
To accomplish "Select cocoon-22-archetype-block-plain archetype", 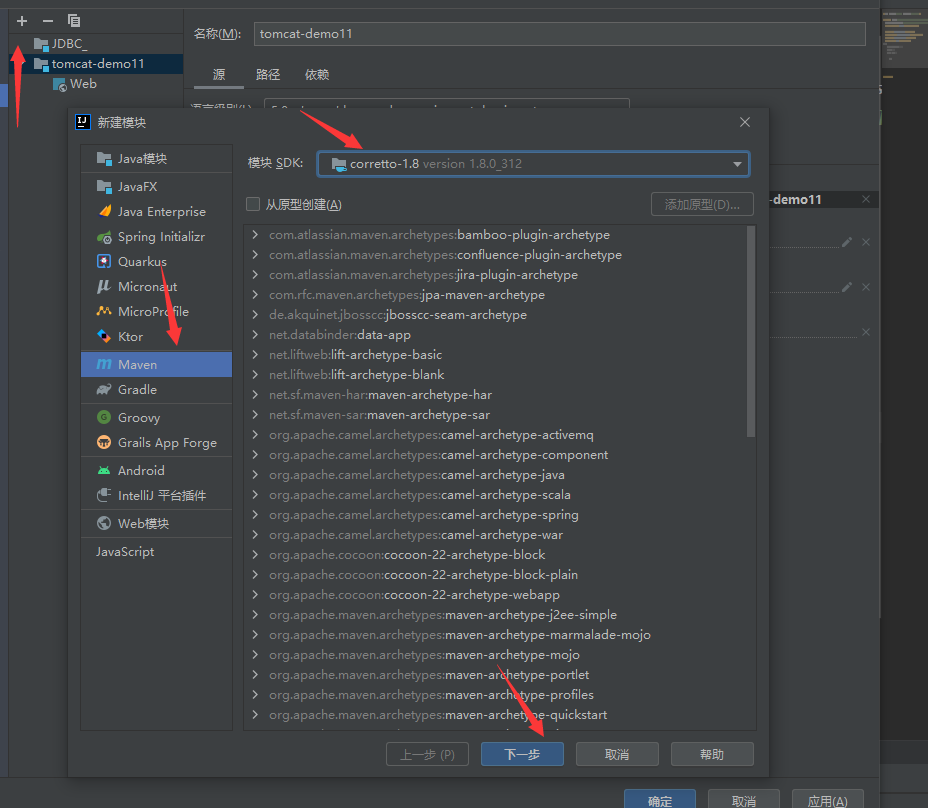I will coord(423,575).
